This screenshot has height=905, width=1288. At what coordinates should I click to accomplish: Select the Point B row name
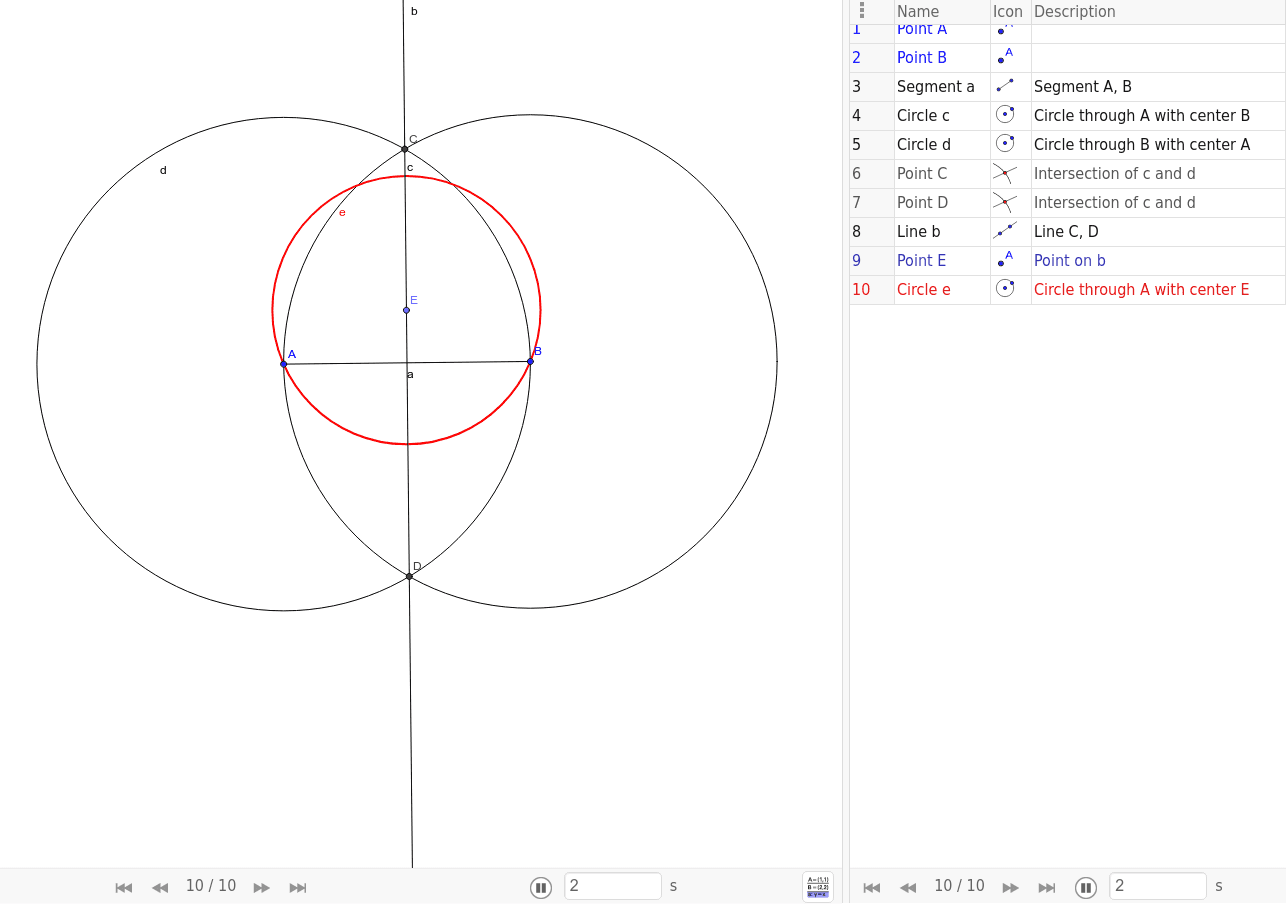[x=922, y=58]
